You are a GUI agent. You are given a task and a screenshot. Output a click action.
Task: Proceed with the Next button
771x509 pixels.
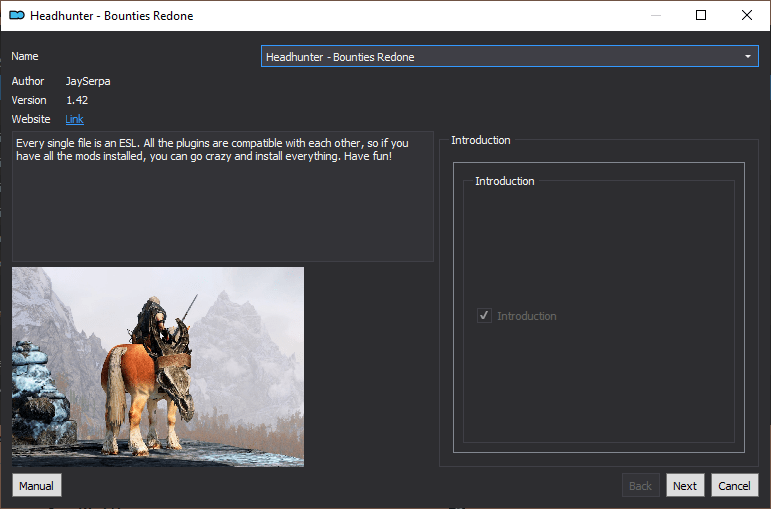coord(685,486)
